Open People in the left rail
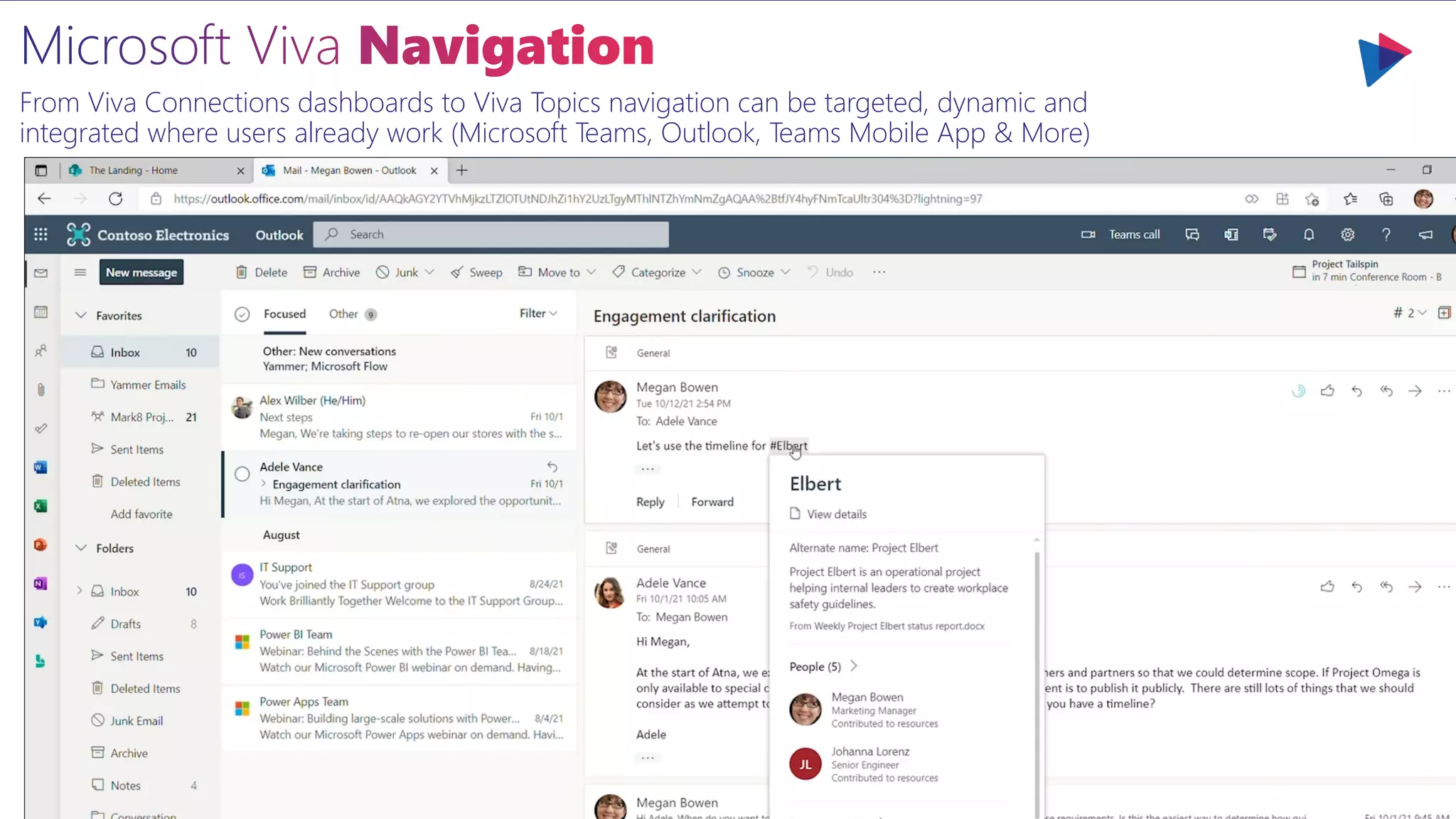1456x819 pixels. coord(41,350)
